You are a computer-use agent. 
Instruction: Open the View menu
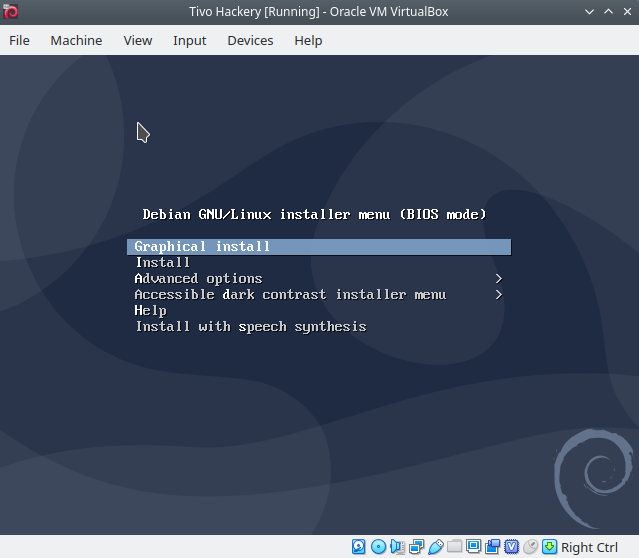(138, 40)
